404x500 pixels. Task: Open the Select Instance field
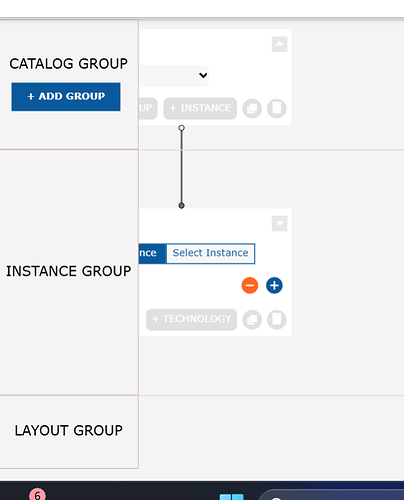210,253
